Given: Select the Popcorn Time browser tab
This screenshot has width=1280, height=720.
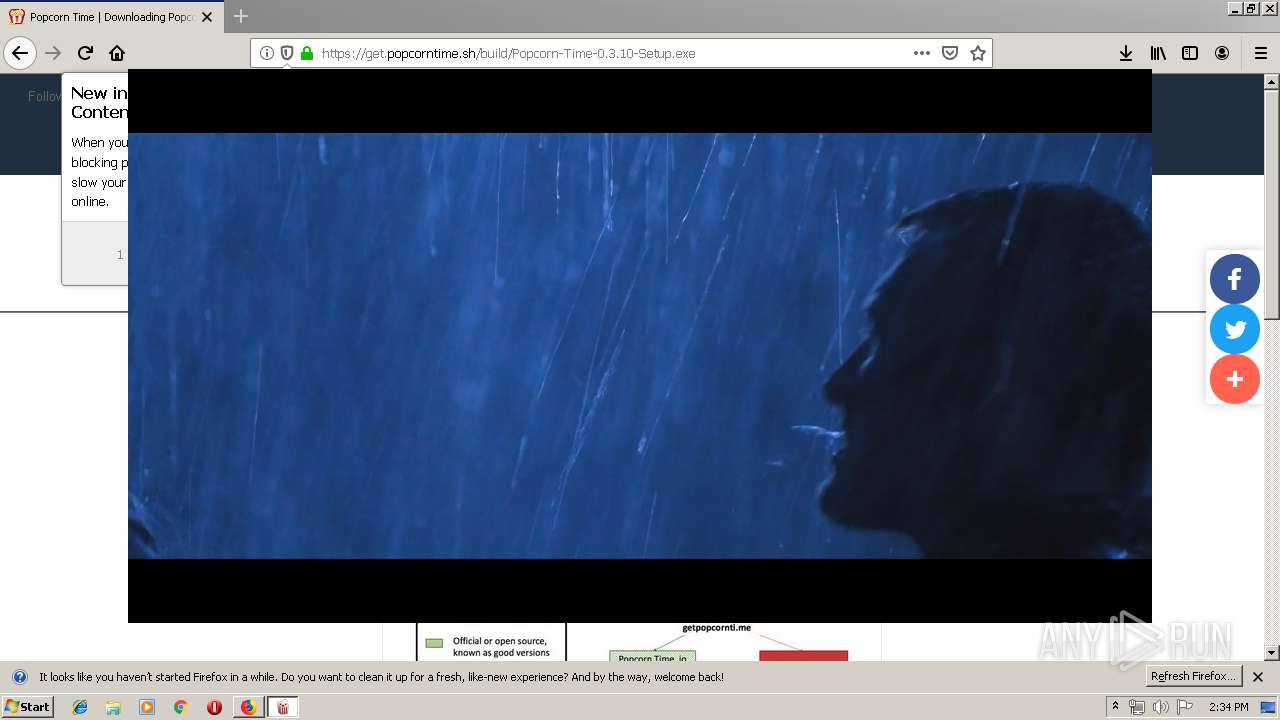Looking at the screenshot, I should (x=112, y=17).
